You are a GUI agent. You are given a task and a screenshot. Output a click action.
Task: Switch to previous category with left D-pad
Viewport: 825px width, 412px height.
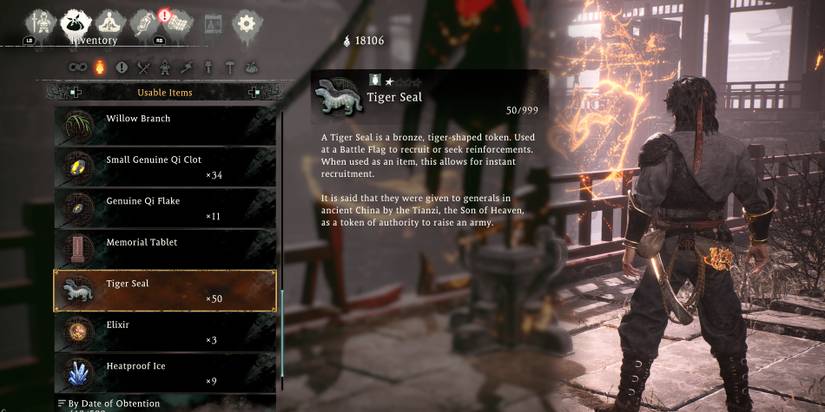pos(74,93)
